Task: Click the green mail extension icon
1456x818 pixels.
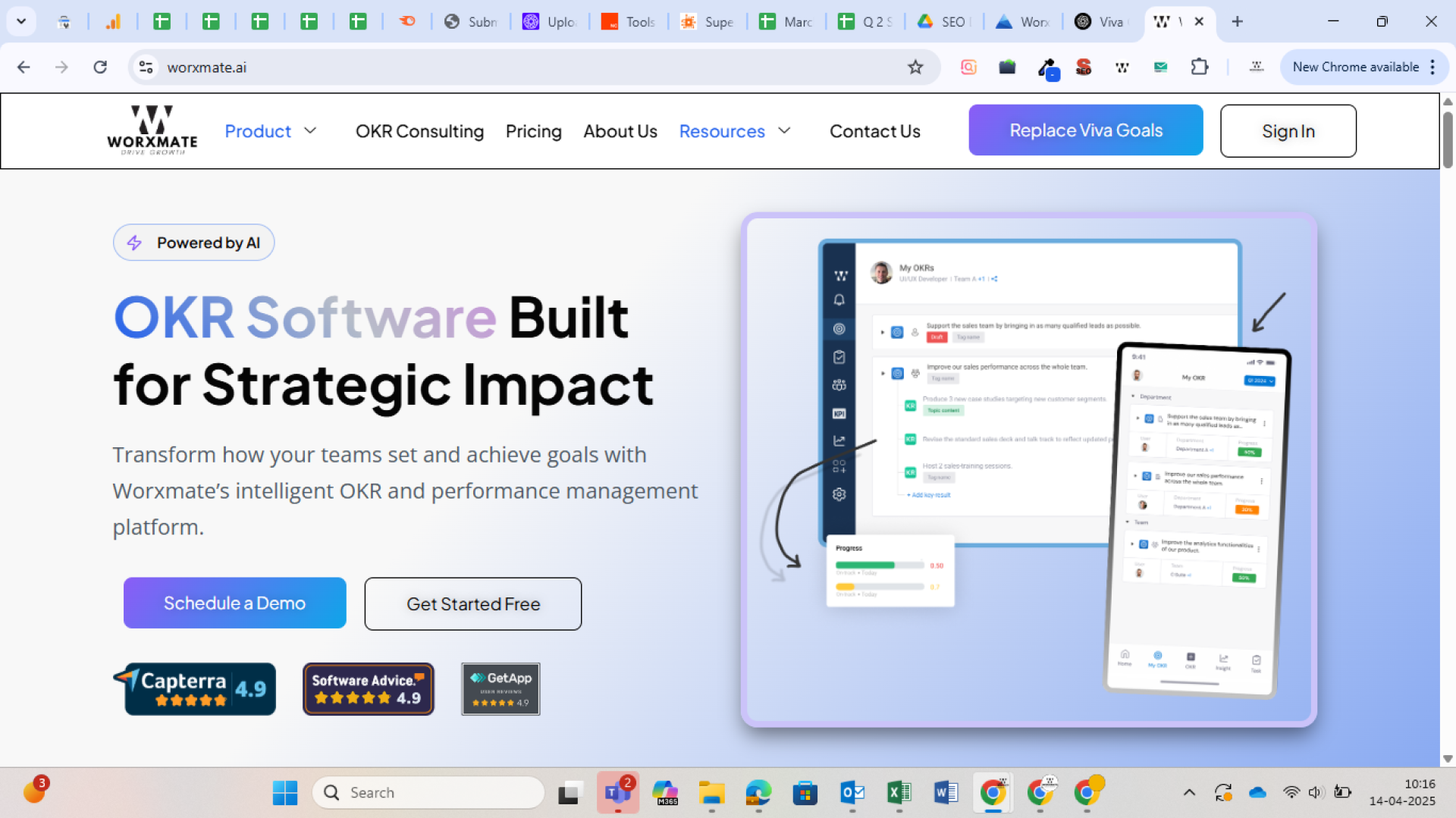Action: 1160,67
